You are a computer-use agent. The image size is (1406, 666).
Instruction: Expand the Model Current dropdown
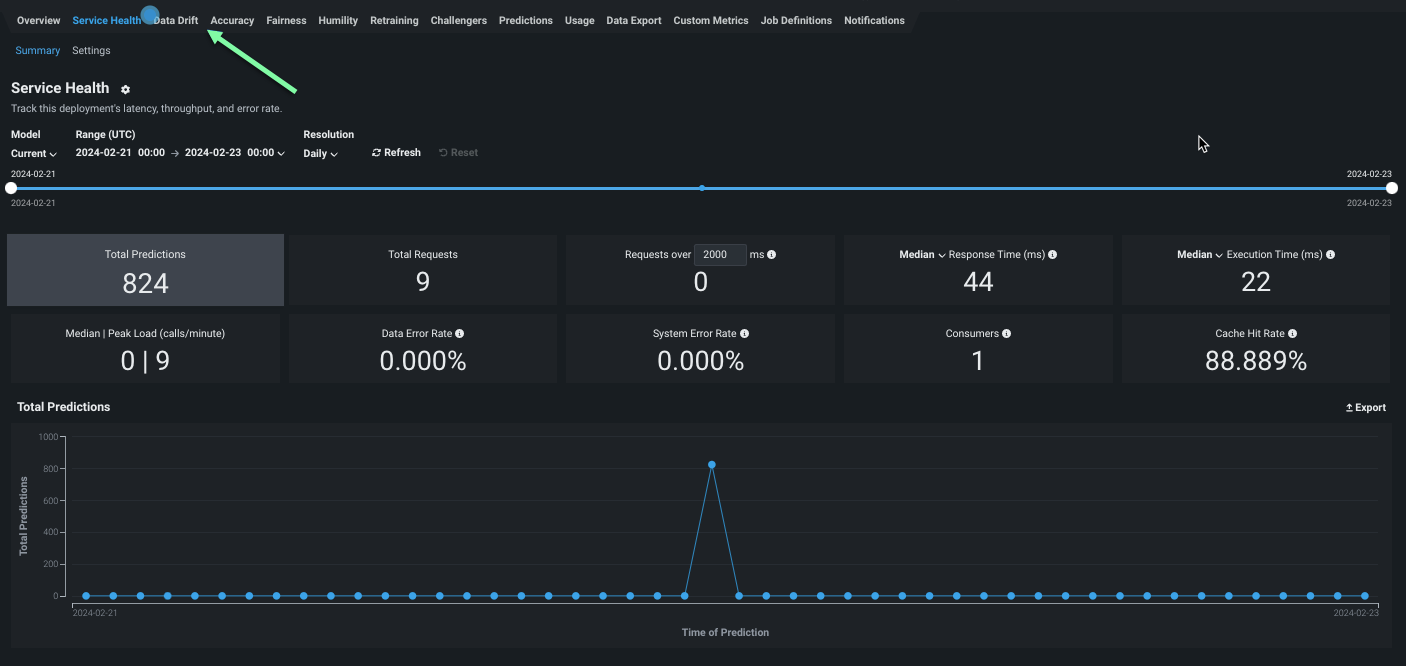tap(34, 154)
